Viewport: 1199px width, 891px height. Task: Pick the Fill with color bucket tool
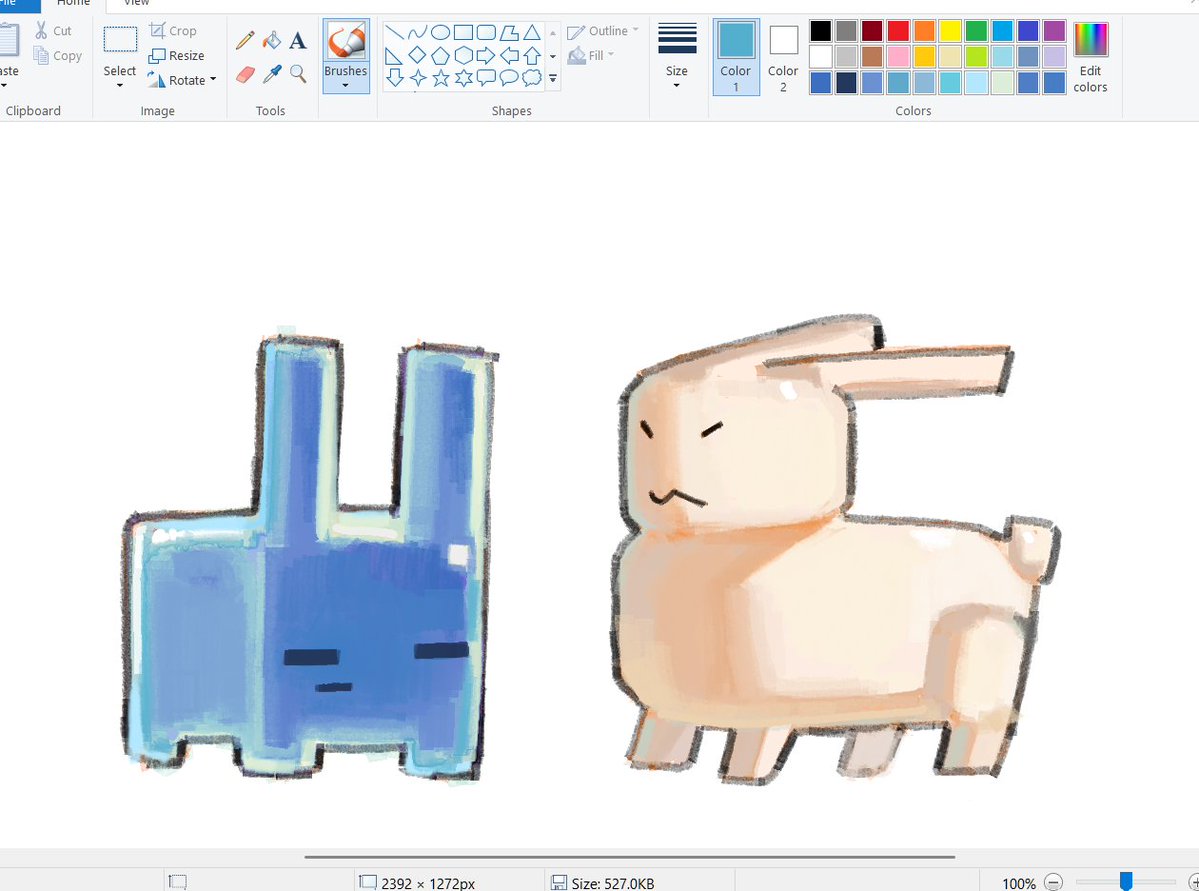coord(271,40)
